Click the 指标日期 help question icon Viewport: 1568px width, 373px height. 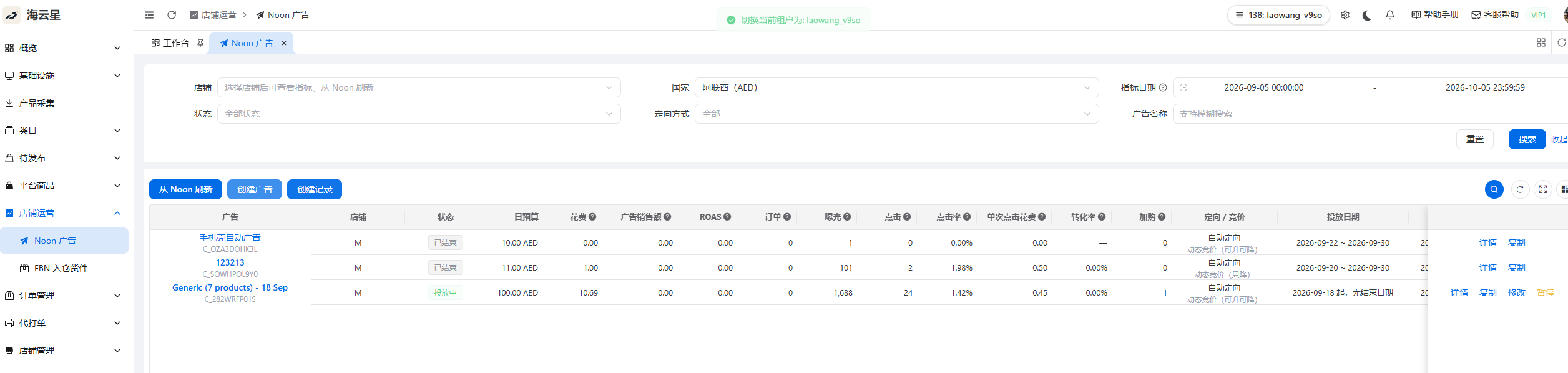tap(1163, 87)
